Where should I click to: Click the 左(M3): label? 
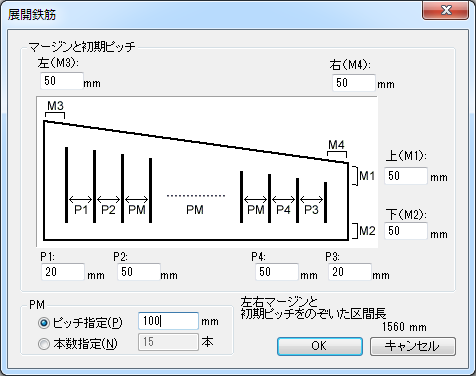58,63
